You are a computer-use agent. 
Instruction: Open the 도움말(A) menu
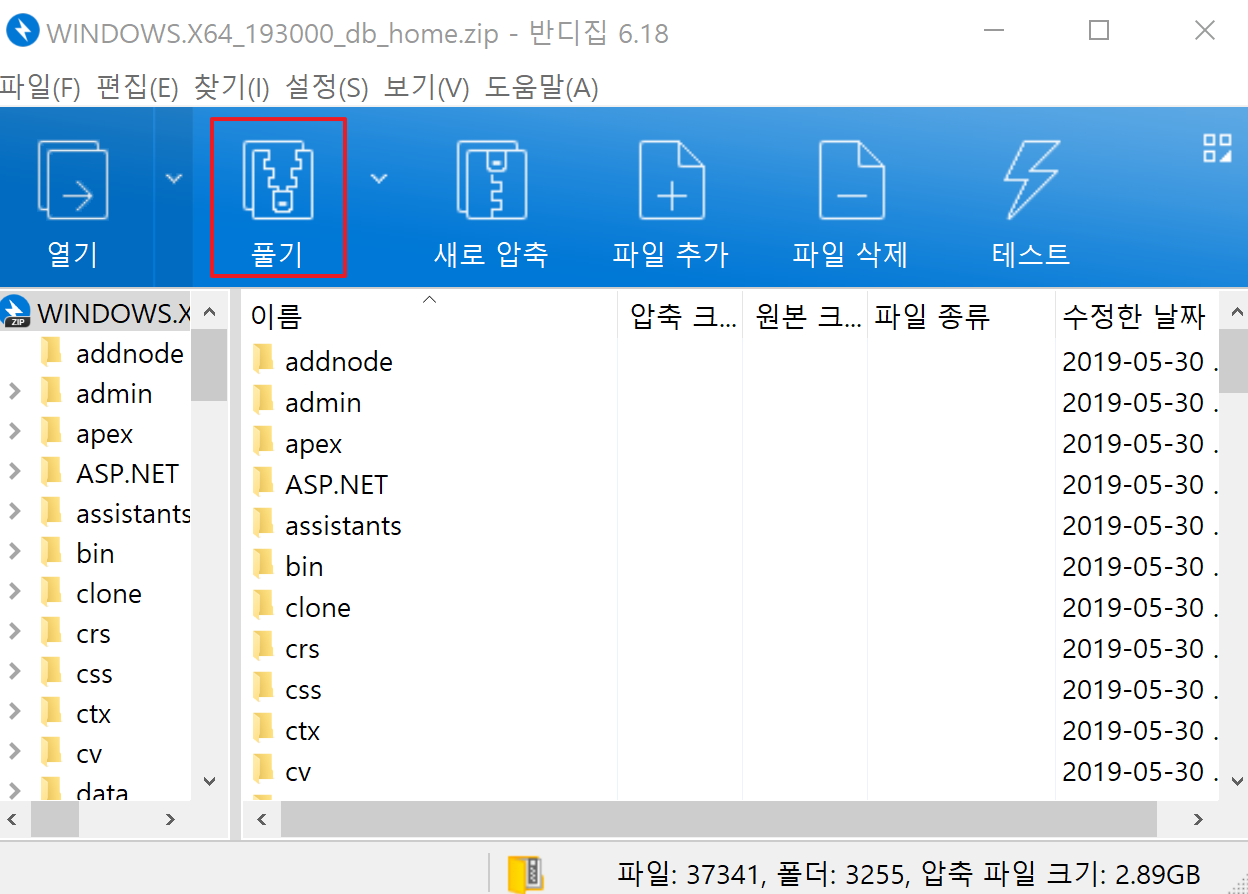click(542, 88)
